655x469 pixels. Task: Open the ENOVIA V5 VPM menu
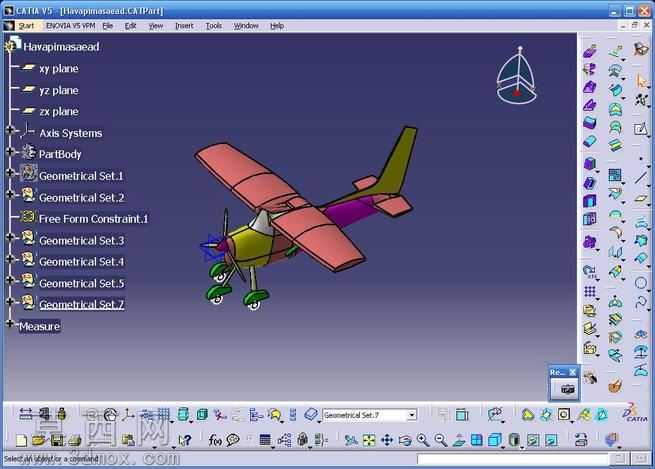coord(71,26)
